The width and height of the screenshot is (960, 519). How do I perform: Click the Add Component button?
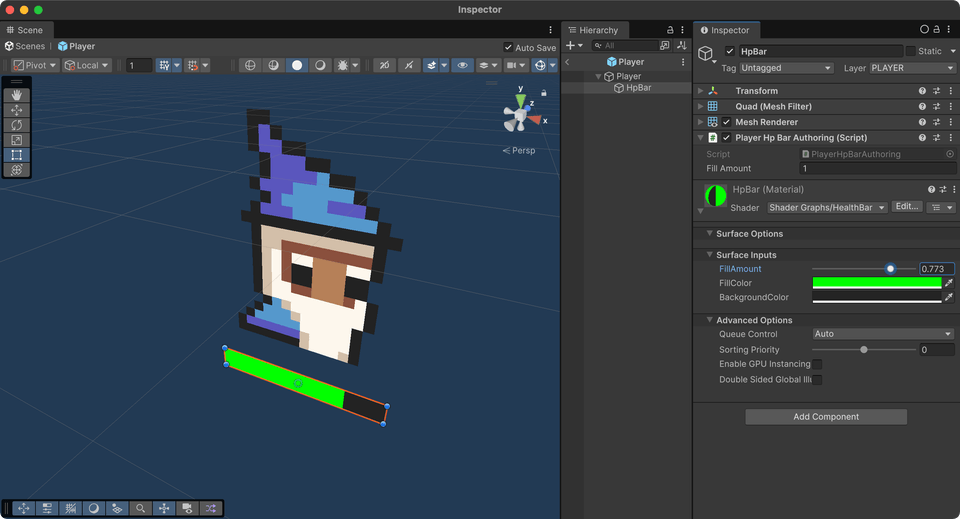click(826, 417)
